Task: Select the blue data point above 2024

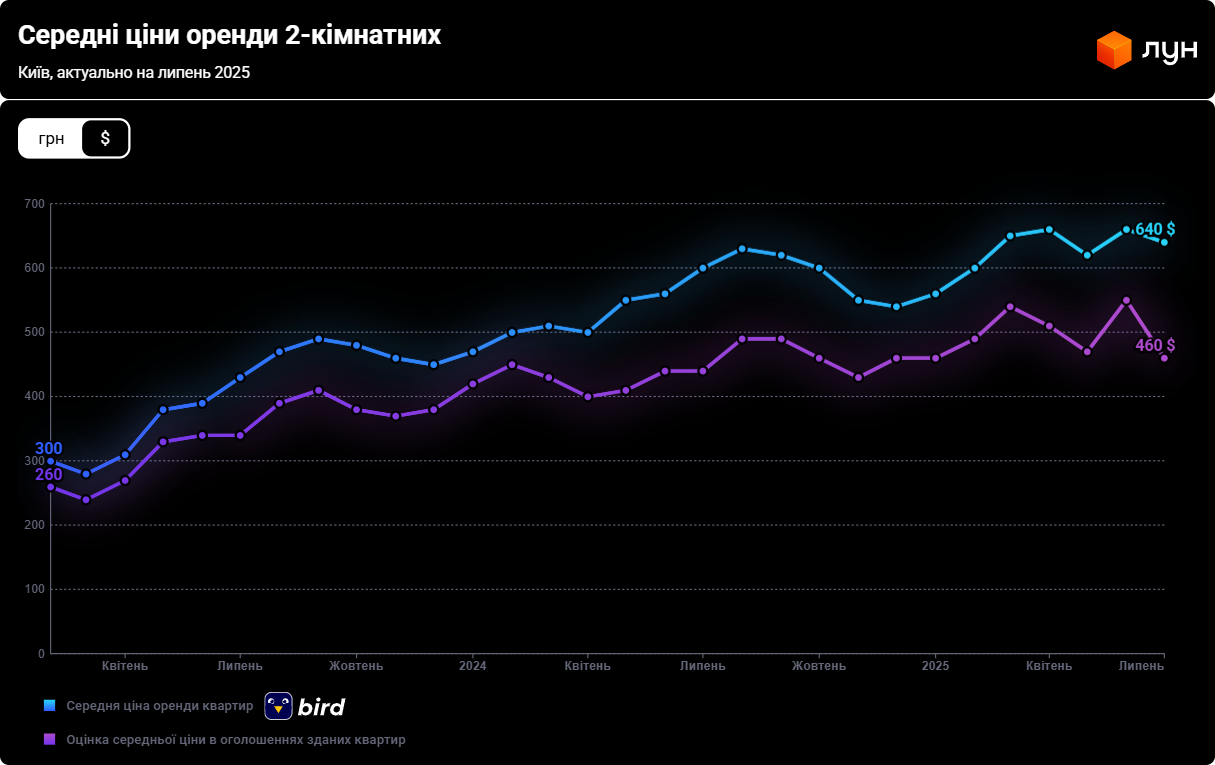Action: 473,352
